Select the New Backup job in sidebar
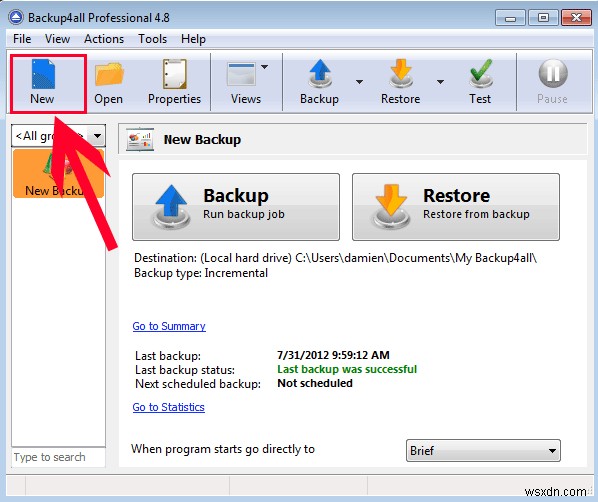This screenshot has height=502, width=598. (x=58, y=174)
